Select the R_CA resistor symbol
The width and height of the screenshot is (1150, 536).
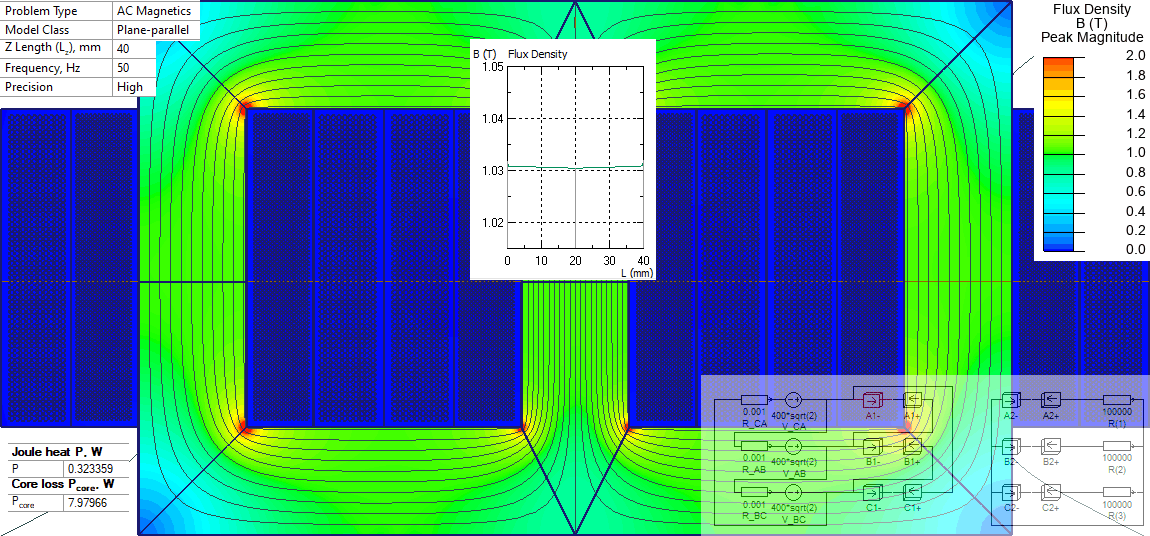(754, 399)
